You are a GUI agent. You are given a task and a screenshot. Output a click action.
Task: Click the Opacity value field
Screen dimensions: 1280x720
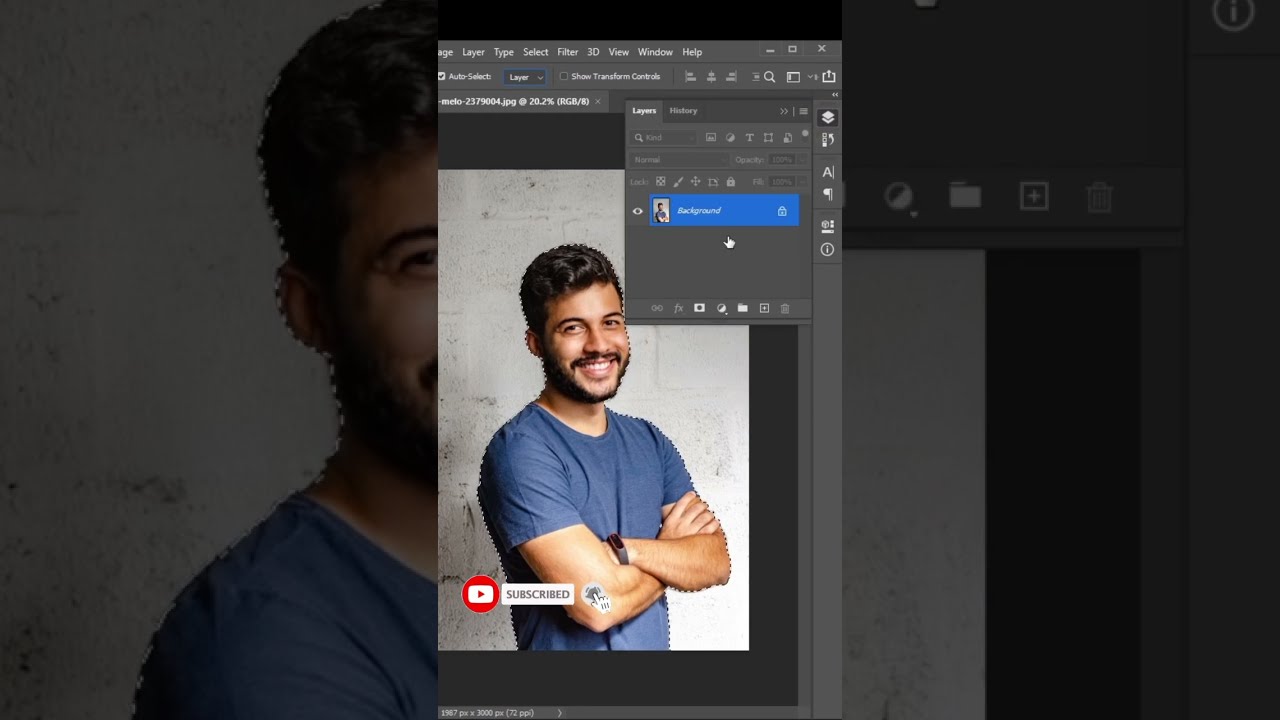(781, 160)
